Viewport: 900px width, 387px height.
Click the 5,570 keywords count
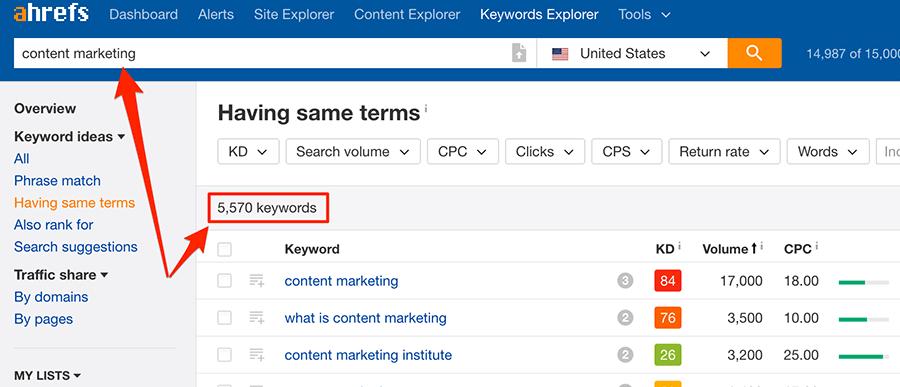point(267,208)
